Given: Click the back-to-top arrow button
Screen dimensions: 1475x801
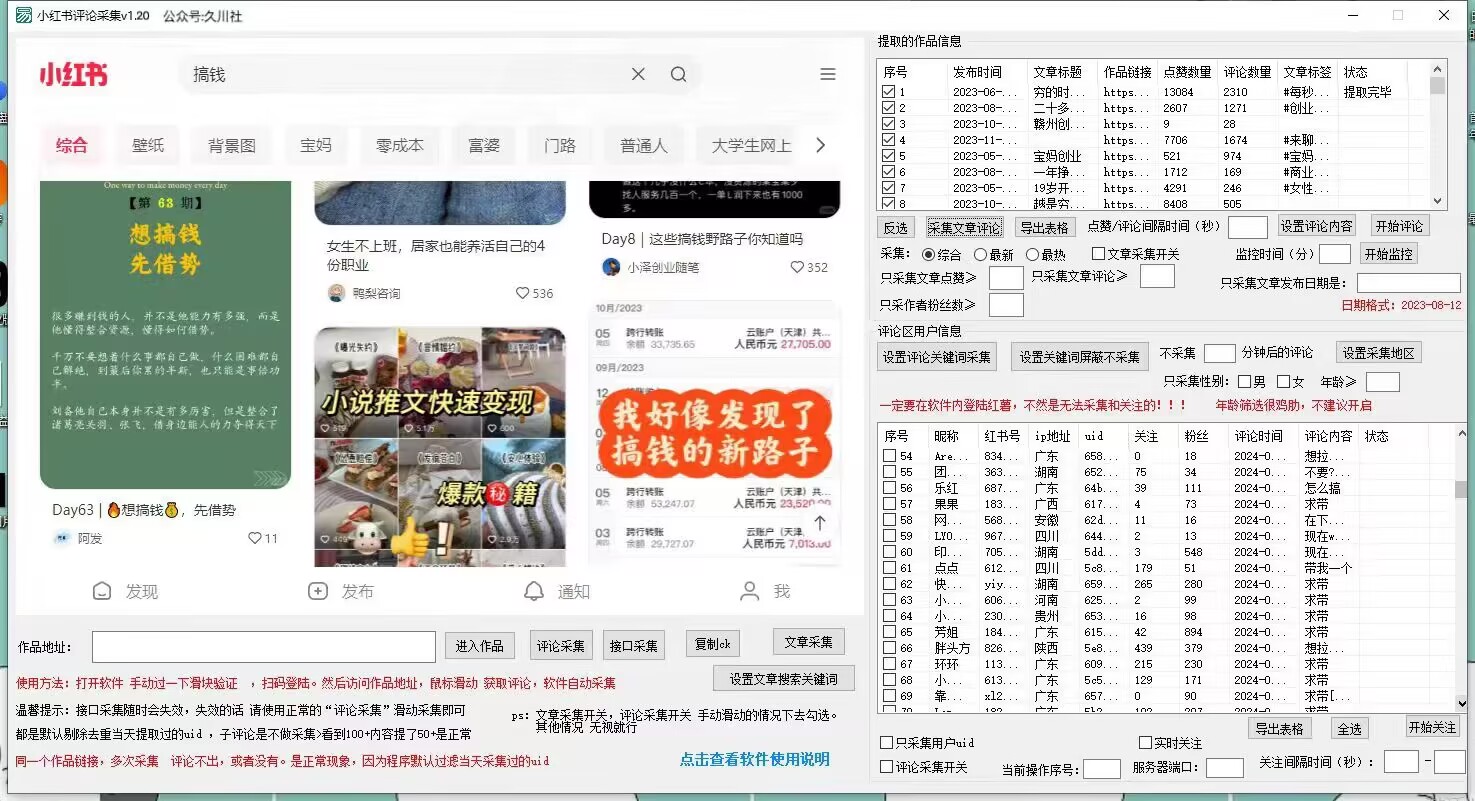Looking at the screenshot, I should click(820, 523).
